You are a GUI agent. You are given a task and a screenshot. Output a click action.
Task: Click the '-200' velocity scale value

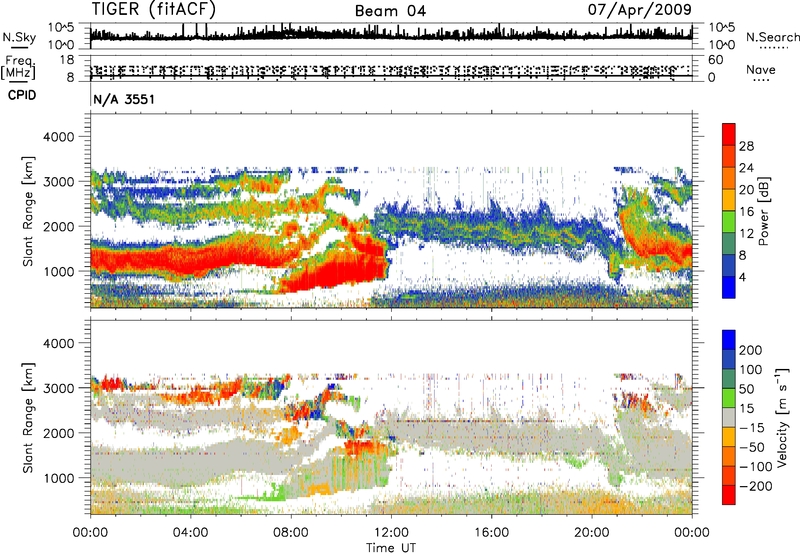tap(754, 486)
